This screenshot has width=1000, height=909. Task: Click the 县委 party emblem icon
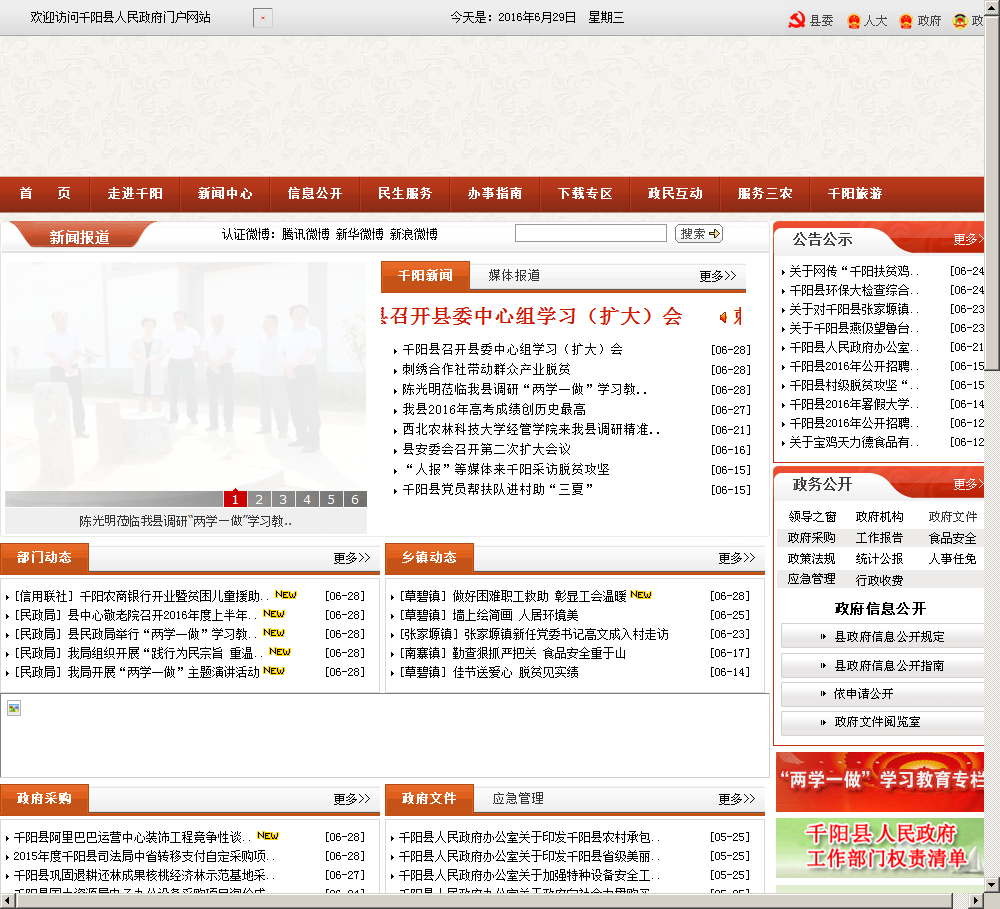tap(797, 20)
